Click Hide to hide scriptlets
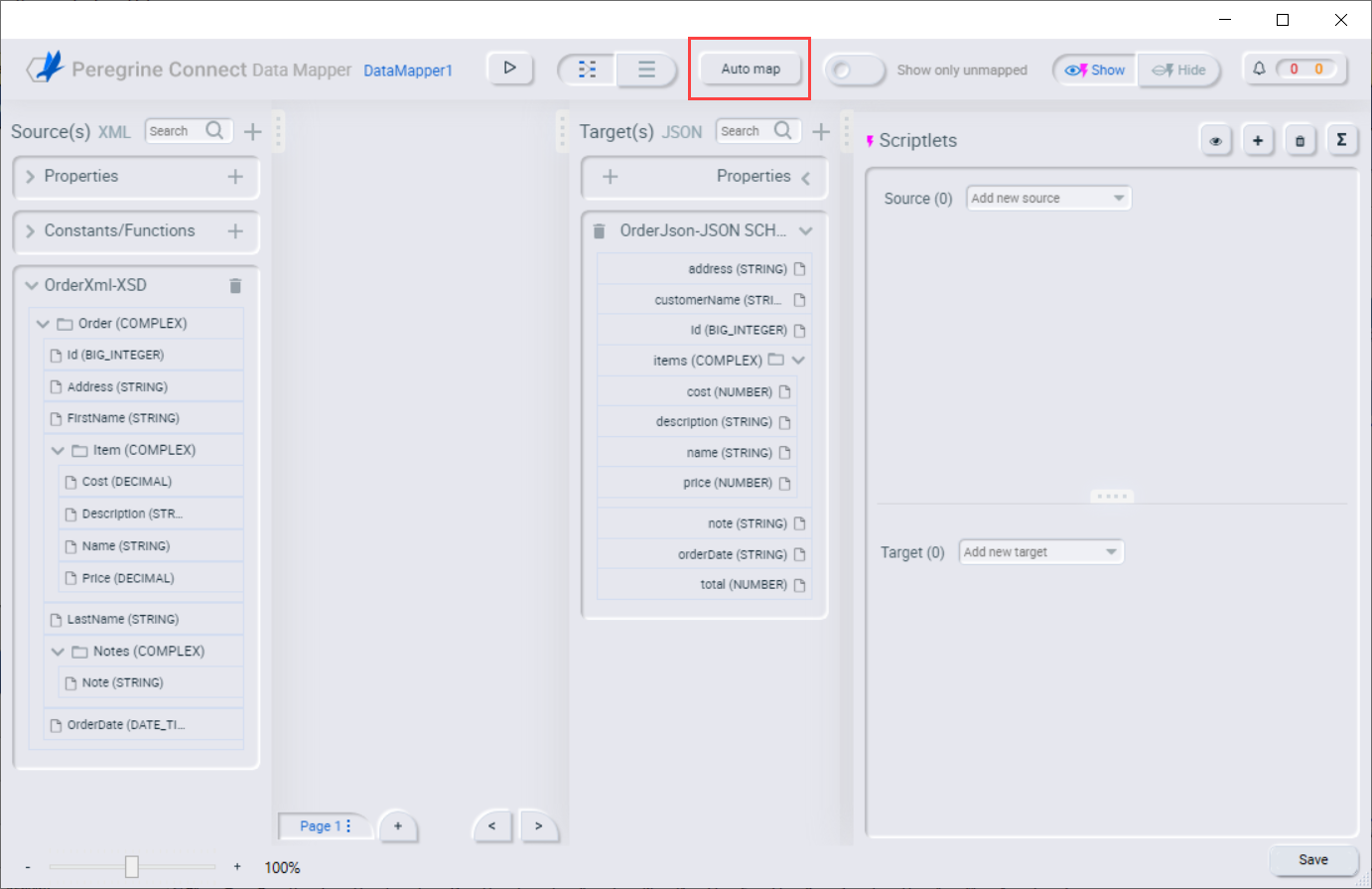Viewport: 1372px width, 889px height. point(1178,70)
